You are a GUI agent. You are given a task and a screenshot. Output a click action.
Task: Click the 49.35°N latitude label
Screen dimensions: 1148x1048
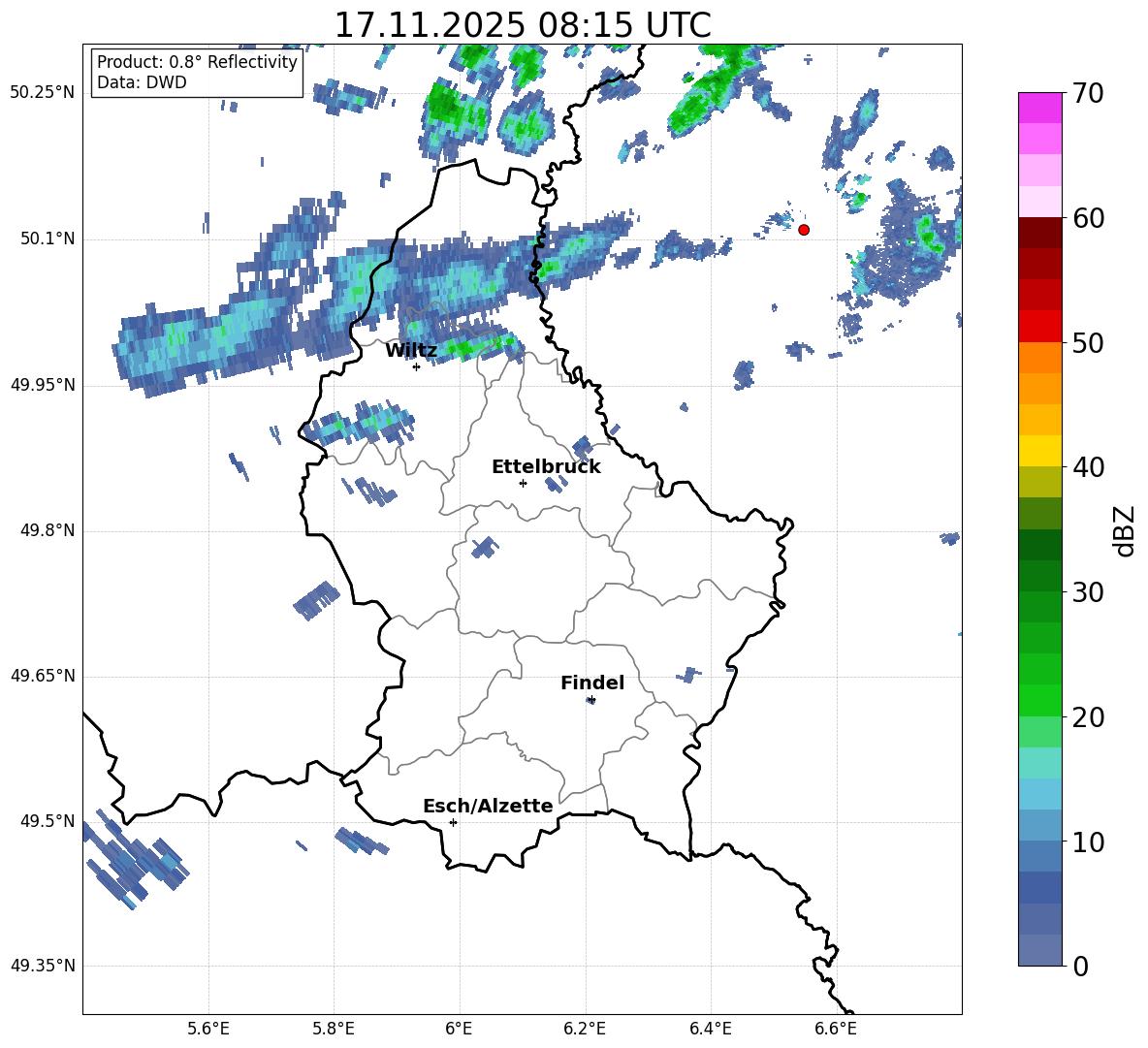(43, 966)
